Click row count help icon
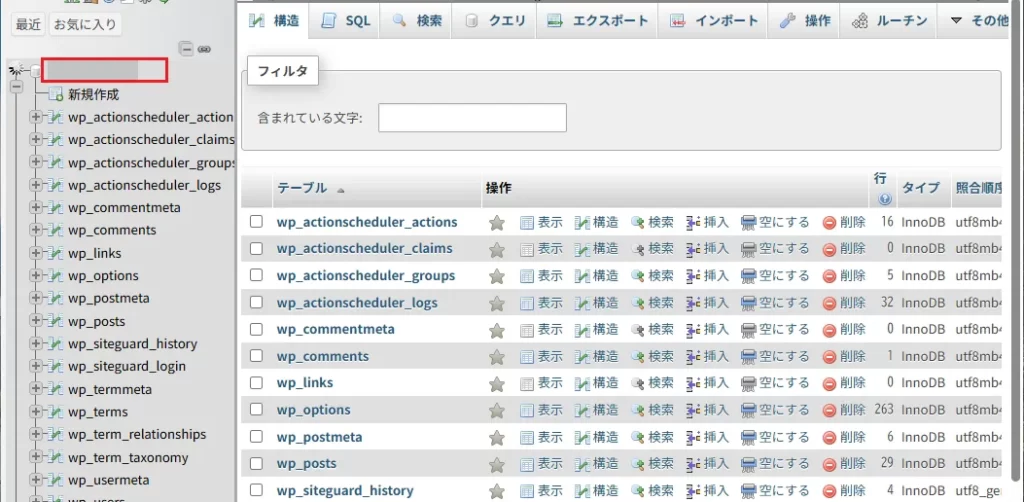Screen dimensions: 1024x502 (x=885, y=200)
